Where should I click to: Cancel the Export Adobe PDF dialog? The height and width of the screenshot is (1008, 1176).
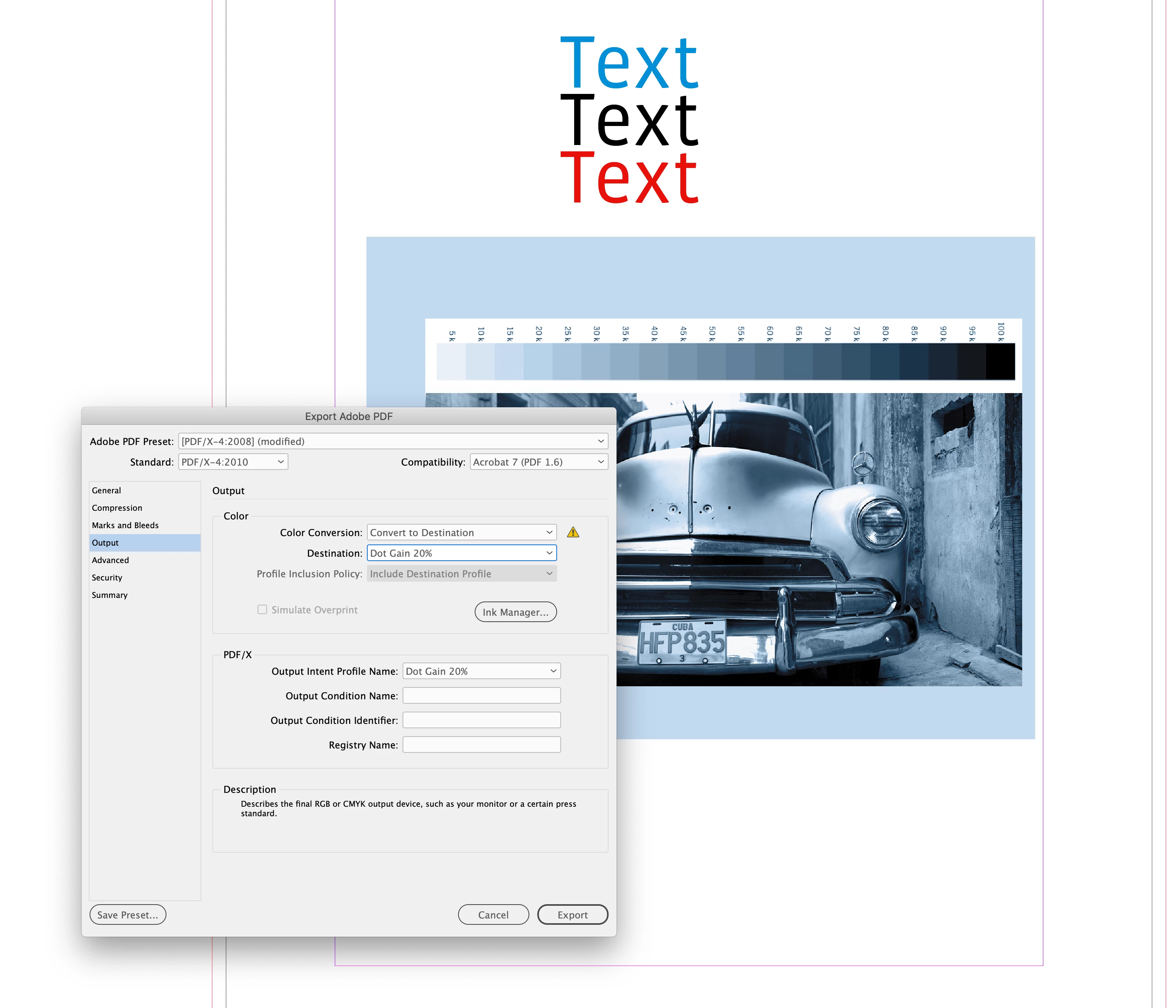click(493, 914)
